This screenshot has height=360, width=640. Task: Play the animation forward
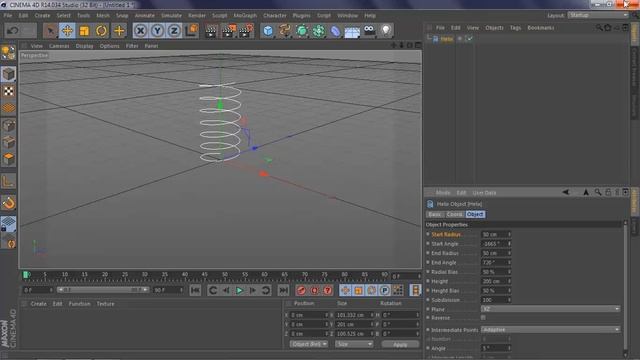pos(240,290)
